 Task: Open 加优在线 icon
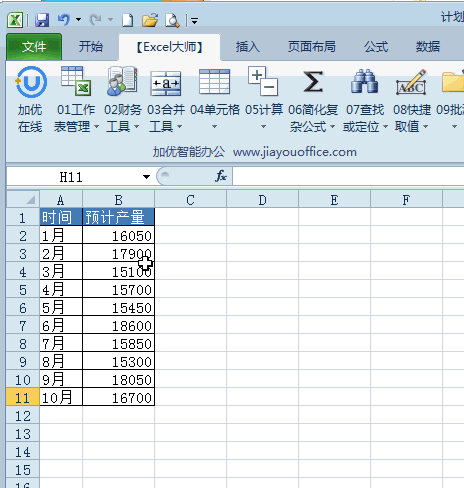[31, 82]
